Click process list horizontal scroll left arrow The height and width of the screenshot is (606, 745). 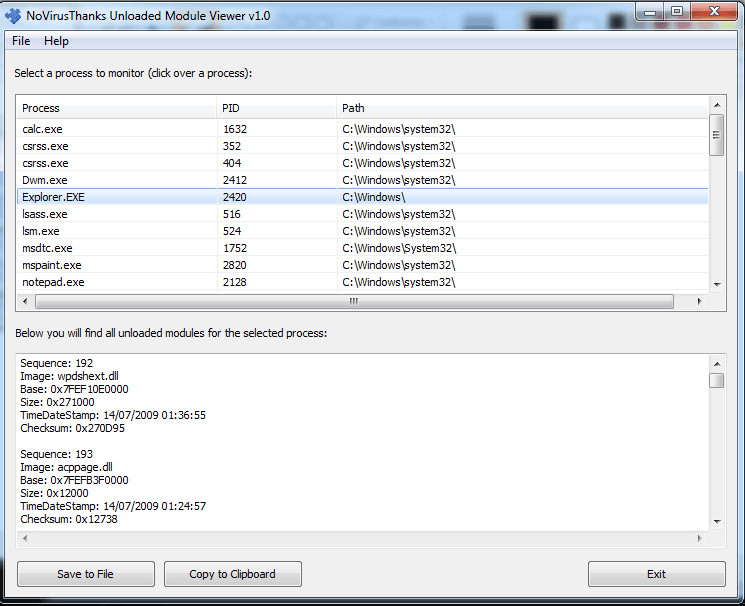click(25, 301)
